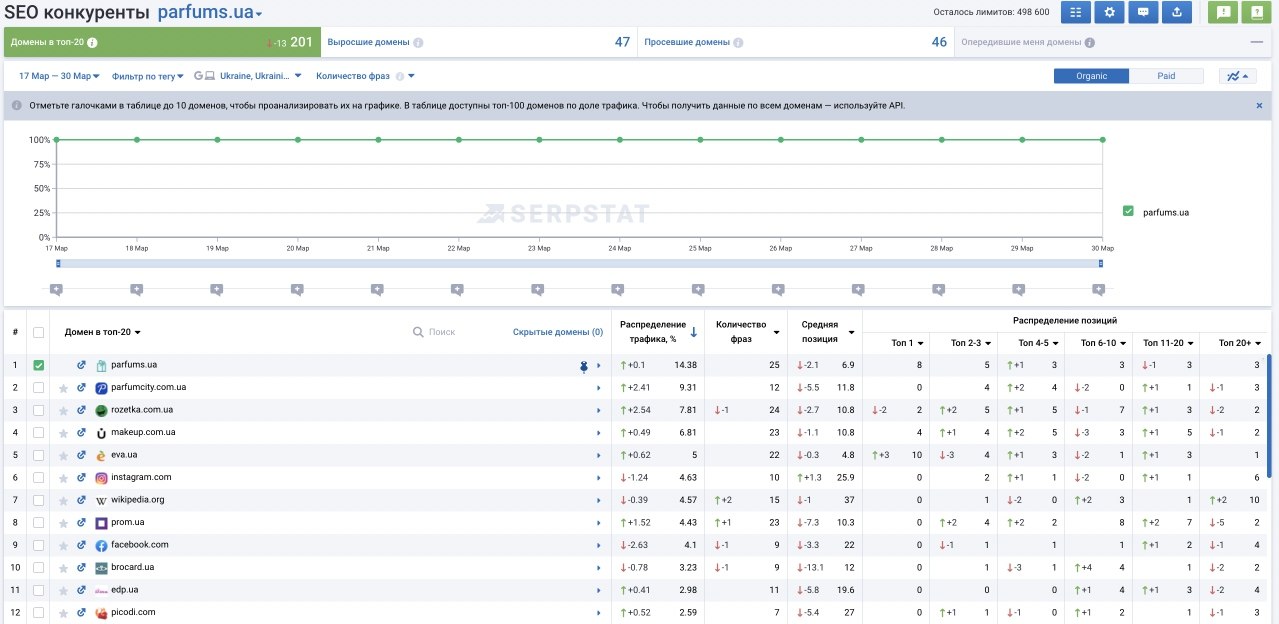Open the Количество фраз filter dropdown
This screenshot has height=624, width=1279.
point(364,76)
